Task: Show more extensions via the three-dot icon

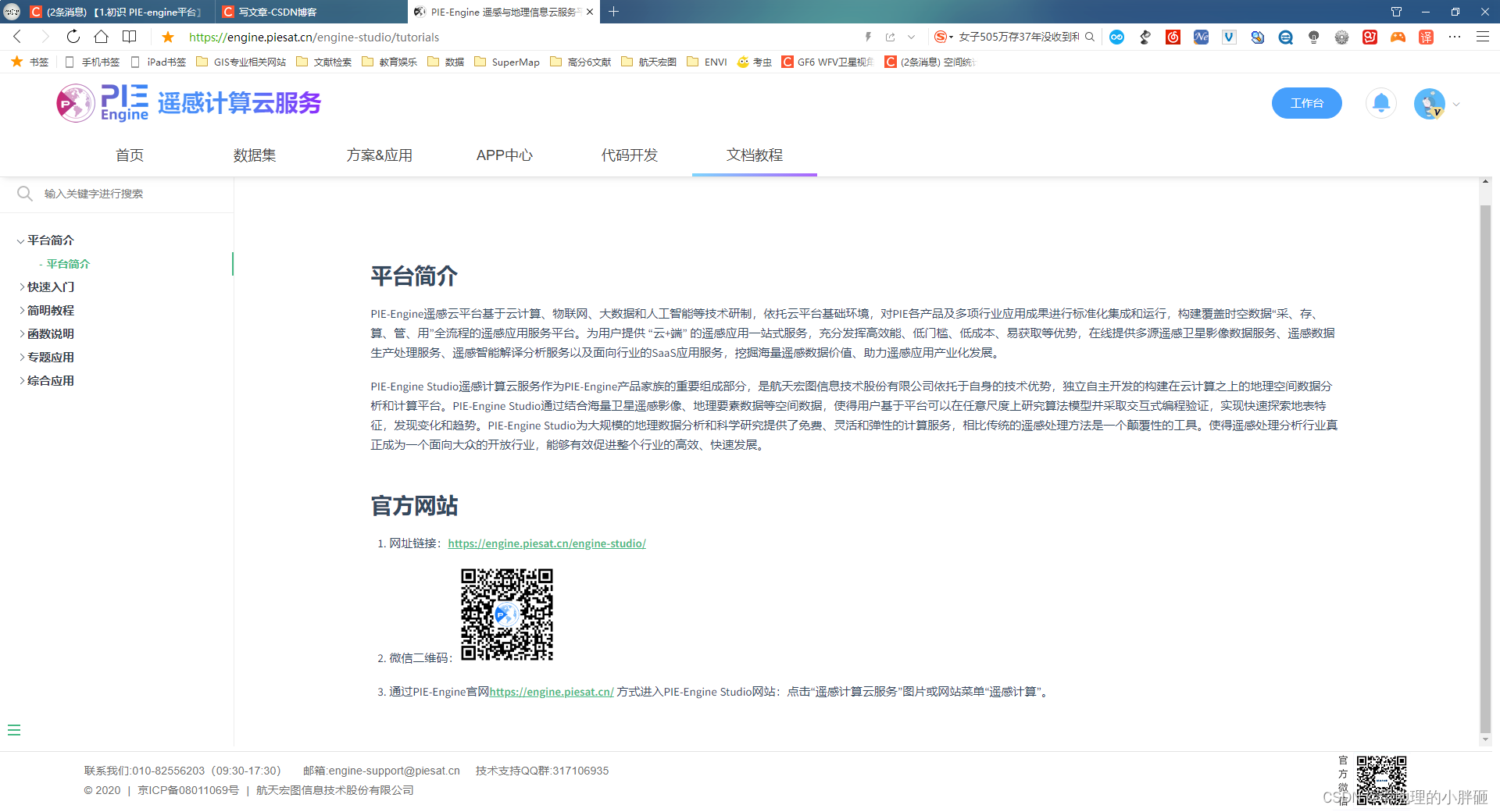Action: coord(1454,37)
